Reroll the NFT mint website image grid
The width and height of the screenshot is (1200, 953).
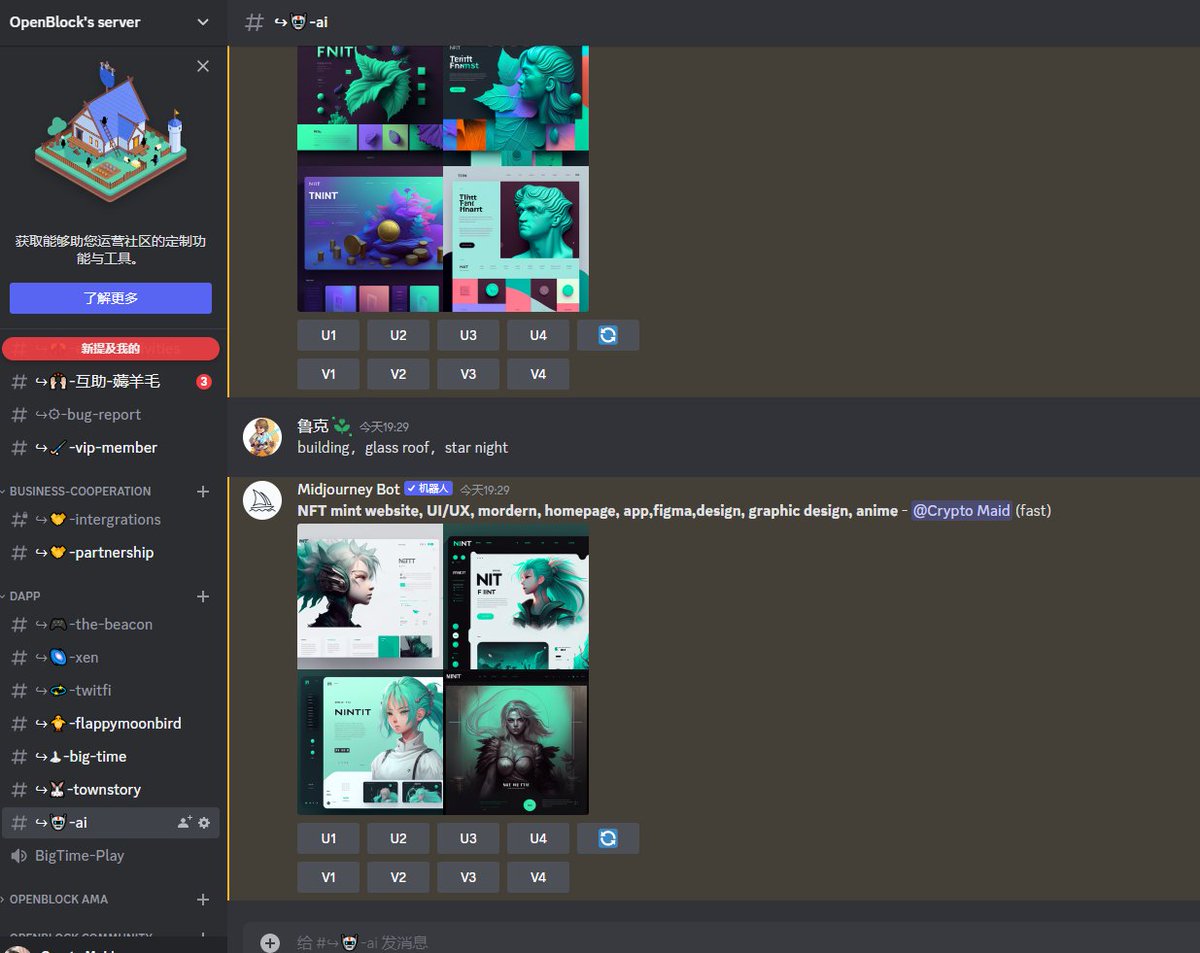[x=608, y=837]
